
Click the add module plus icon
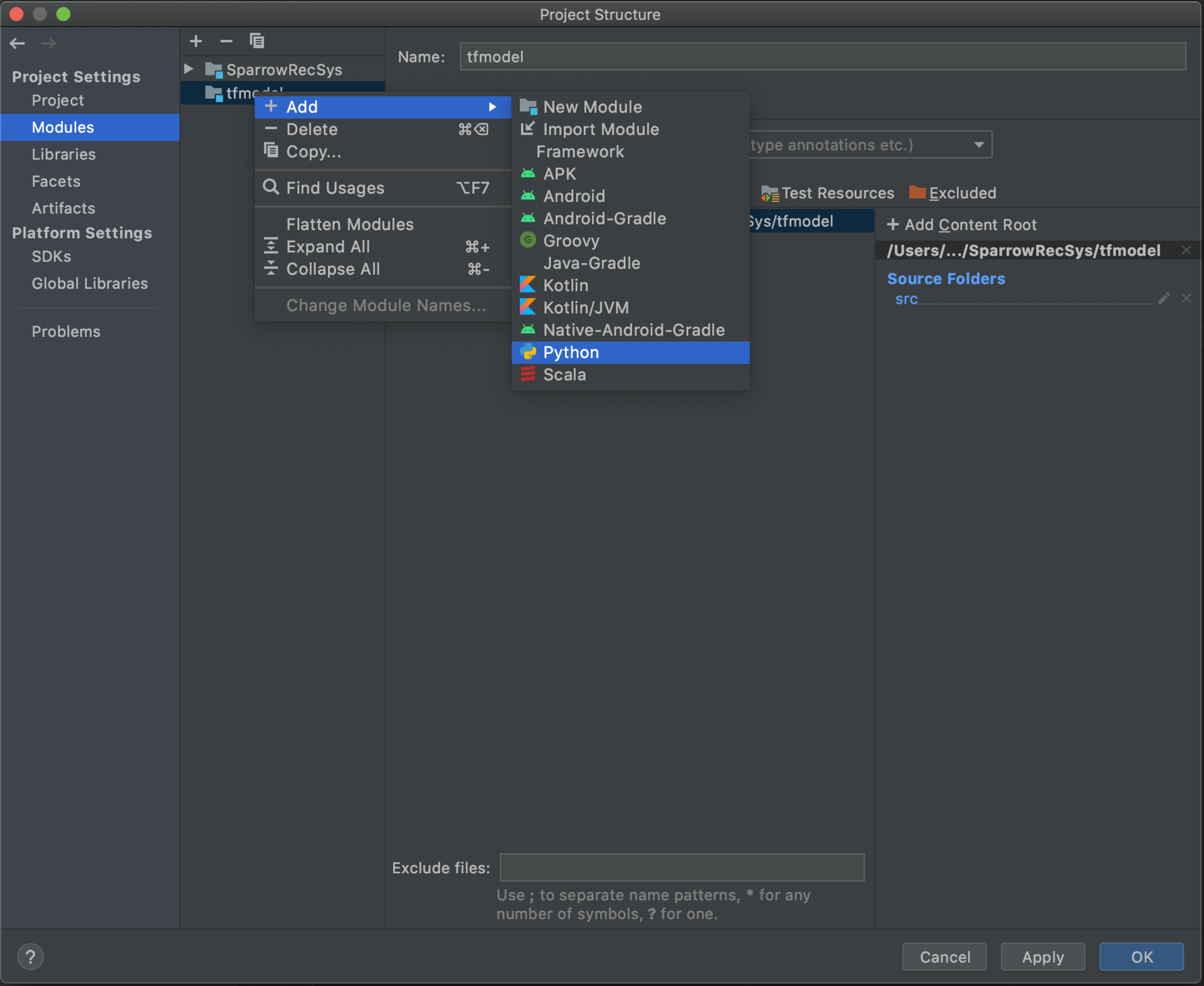click(x=196, y=41)
